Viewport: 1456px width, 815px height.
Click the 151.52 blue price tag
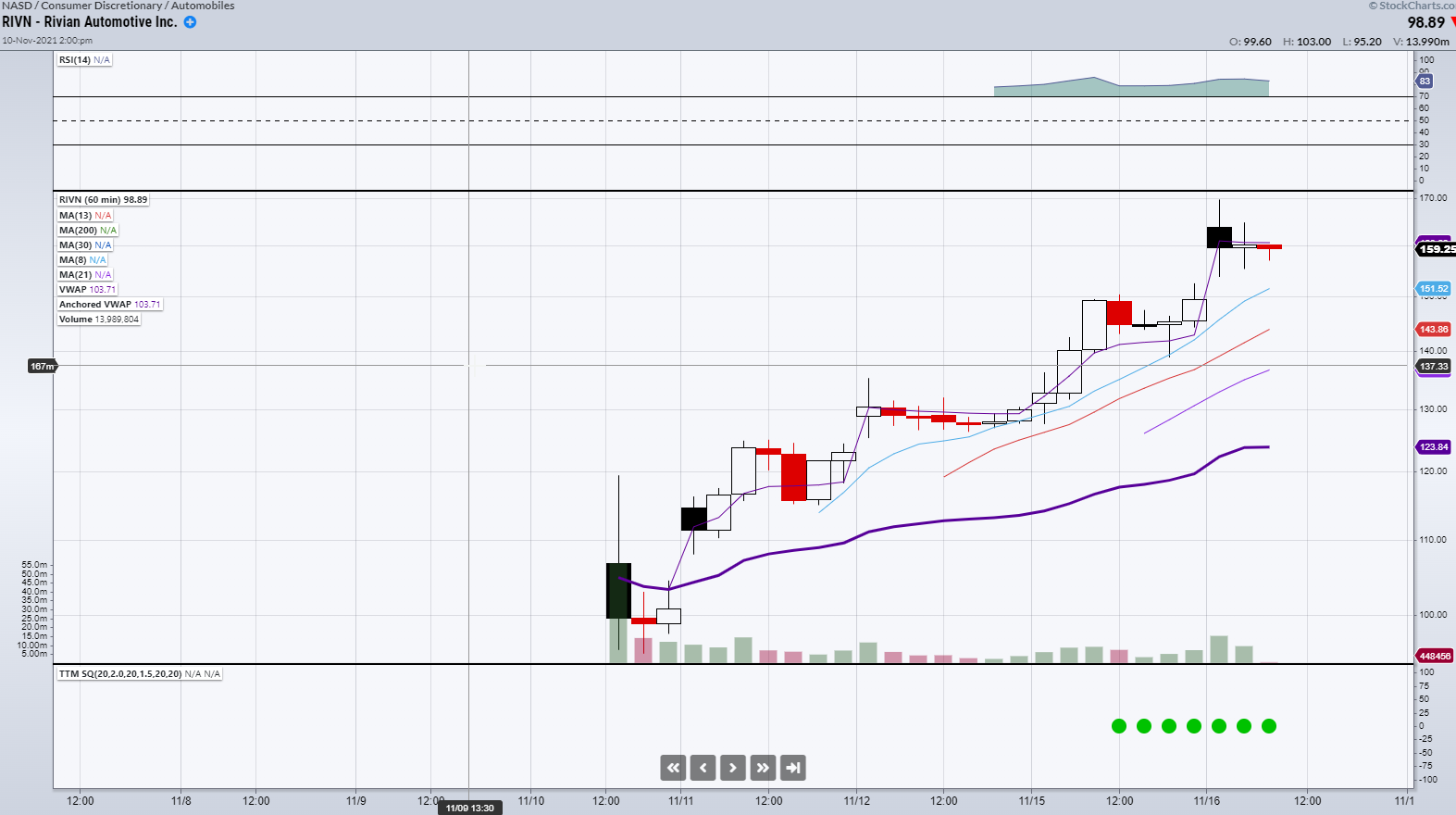[x=1434, y=289]
